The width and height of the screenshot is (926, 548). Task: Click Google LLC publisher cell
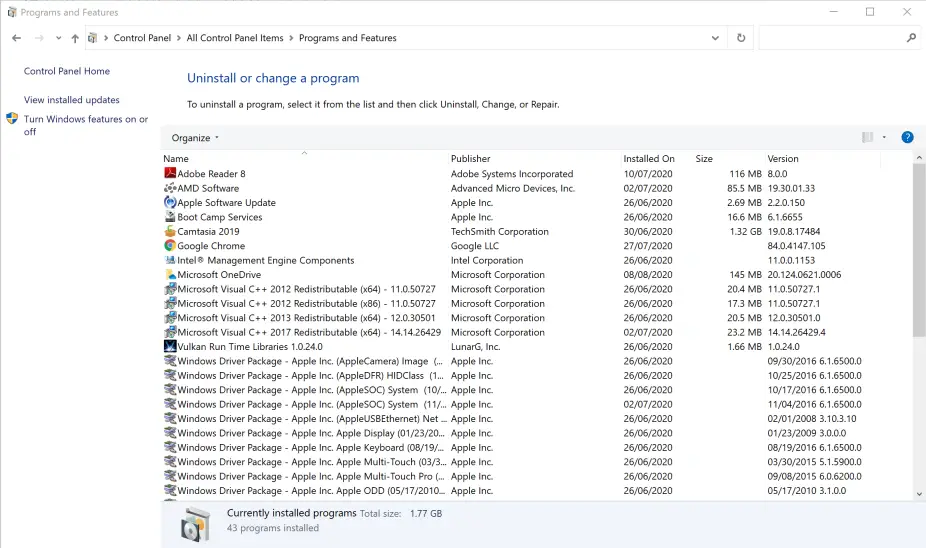click(475, 246)
